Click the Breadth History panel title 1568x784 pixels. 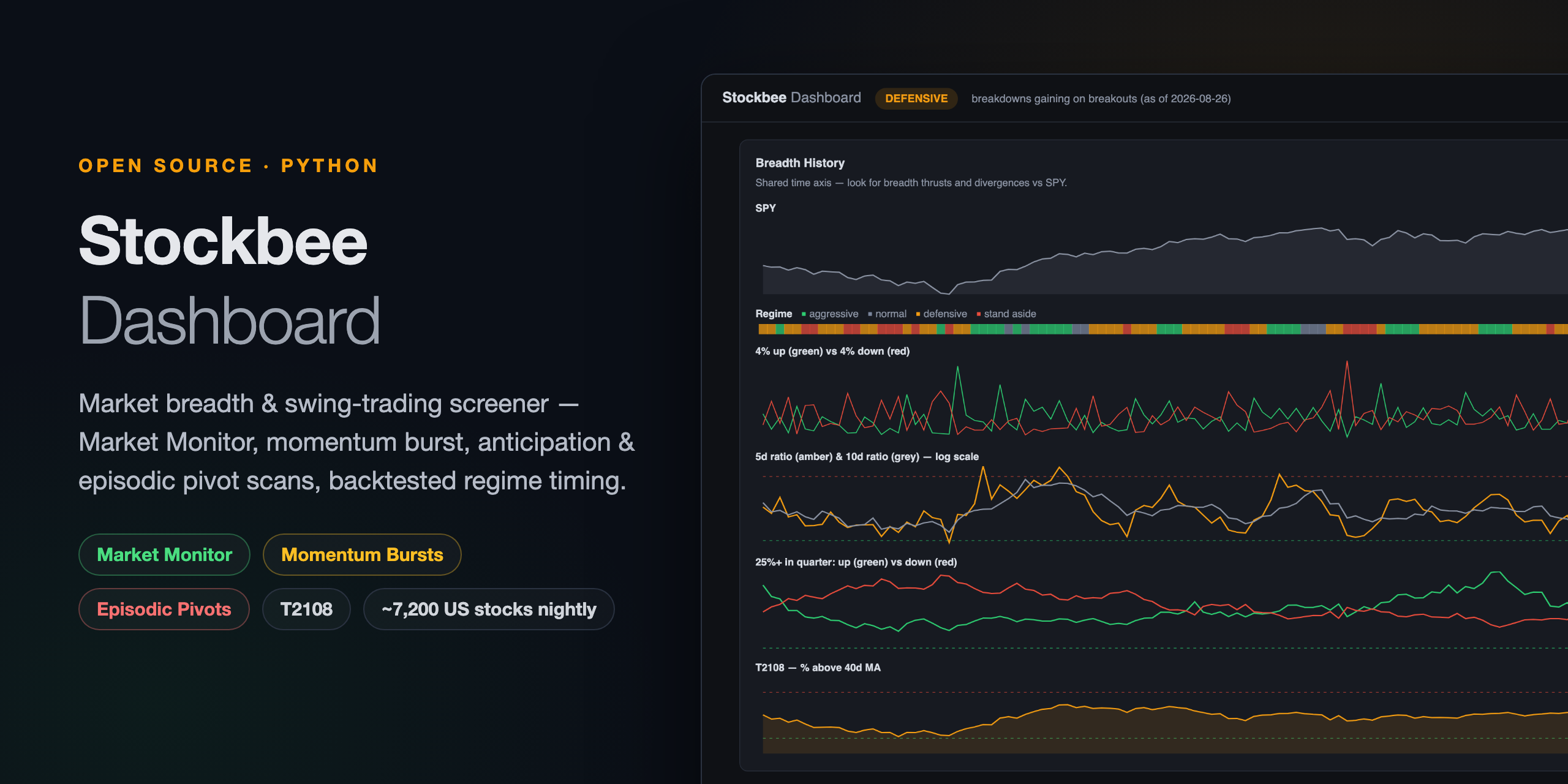[x=800, y=163]
